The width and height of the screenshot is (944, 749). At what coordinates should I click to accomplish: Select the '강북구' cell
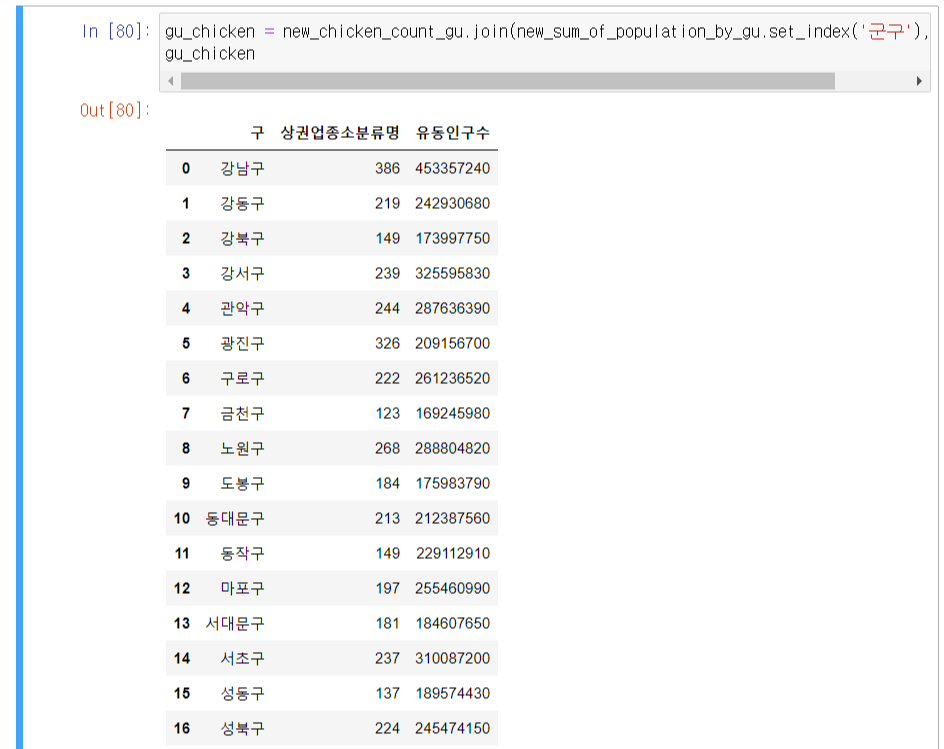coord(242,238)
